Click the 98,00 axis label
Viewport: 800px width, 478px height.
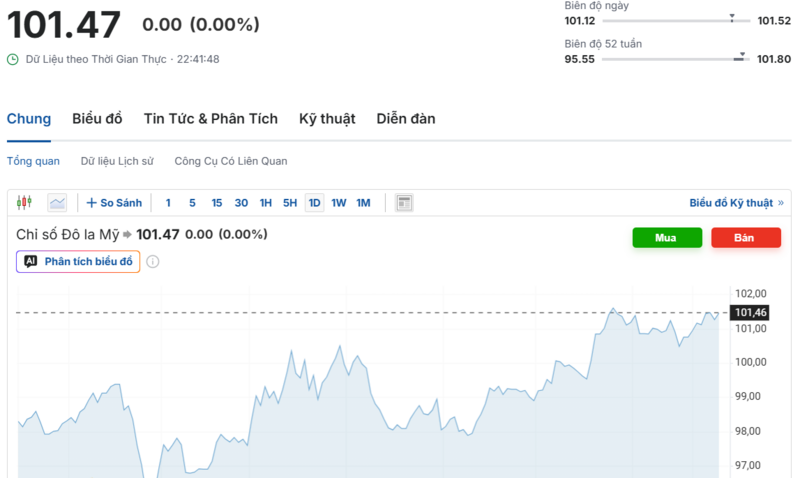click(747, 431)
